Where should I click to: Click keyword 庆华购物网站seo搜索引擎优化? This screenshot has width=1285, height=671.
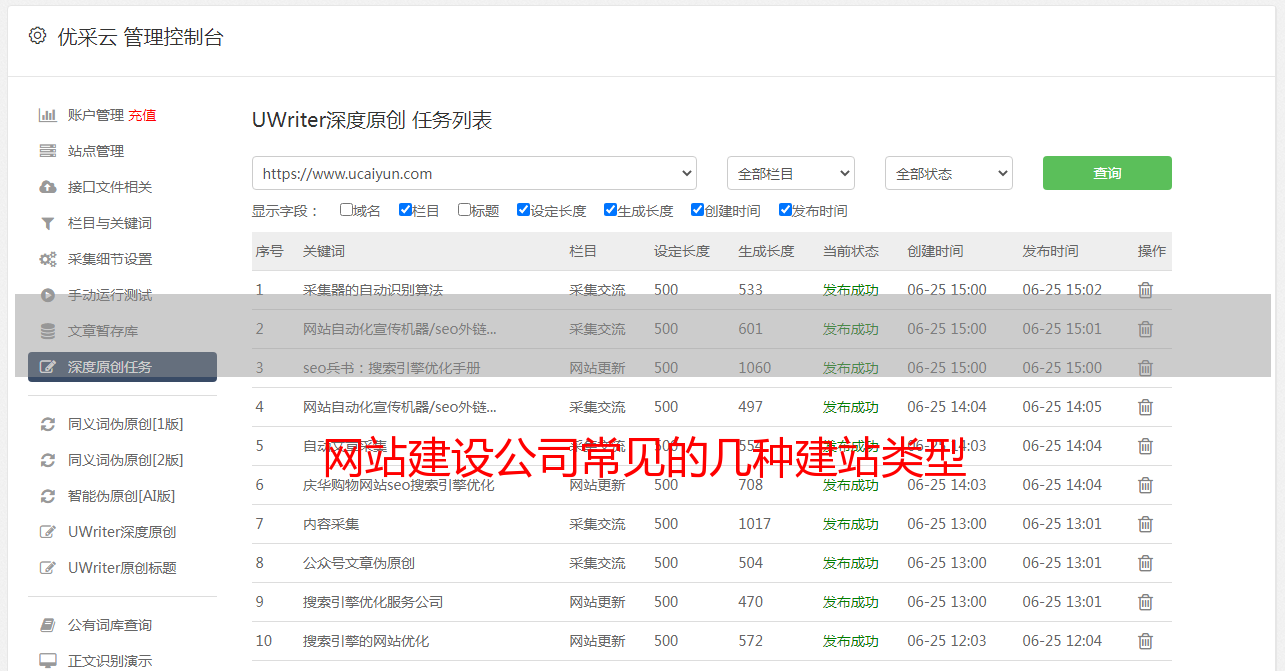click(399, 485)
